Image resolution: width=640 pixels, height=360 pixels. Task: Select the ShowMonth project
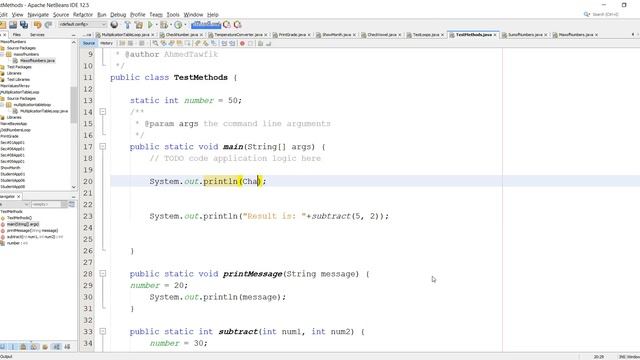click(x=10, y=168)
